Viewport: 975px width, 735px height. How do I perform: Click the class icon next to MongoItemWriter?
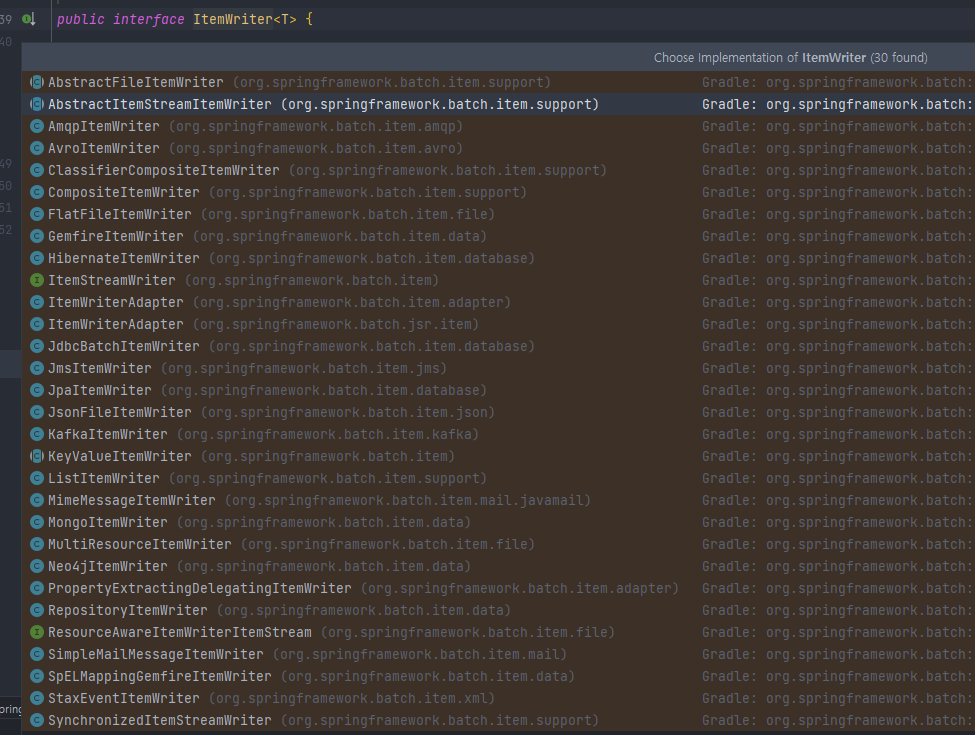(37, 522)
